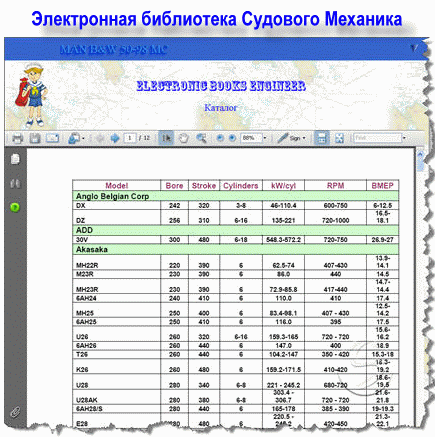
Task: Save a copy using the floppy disk icon
Action: pos(35,138)
